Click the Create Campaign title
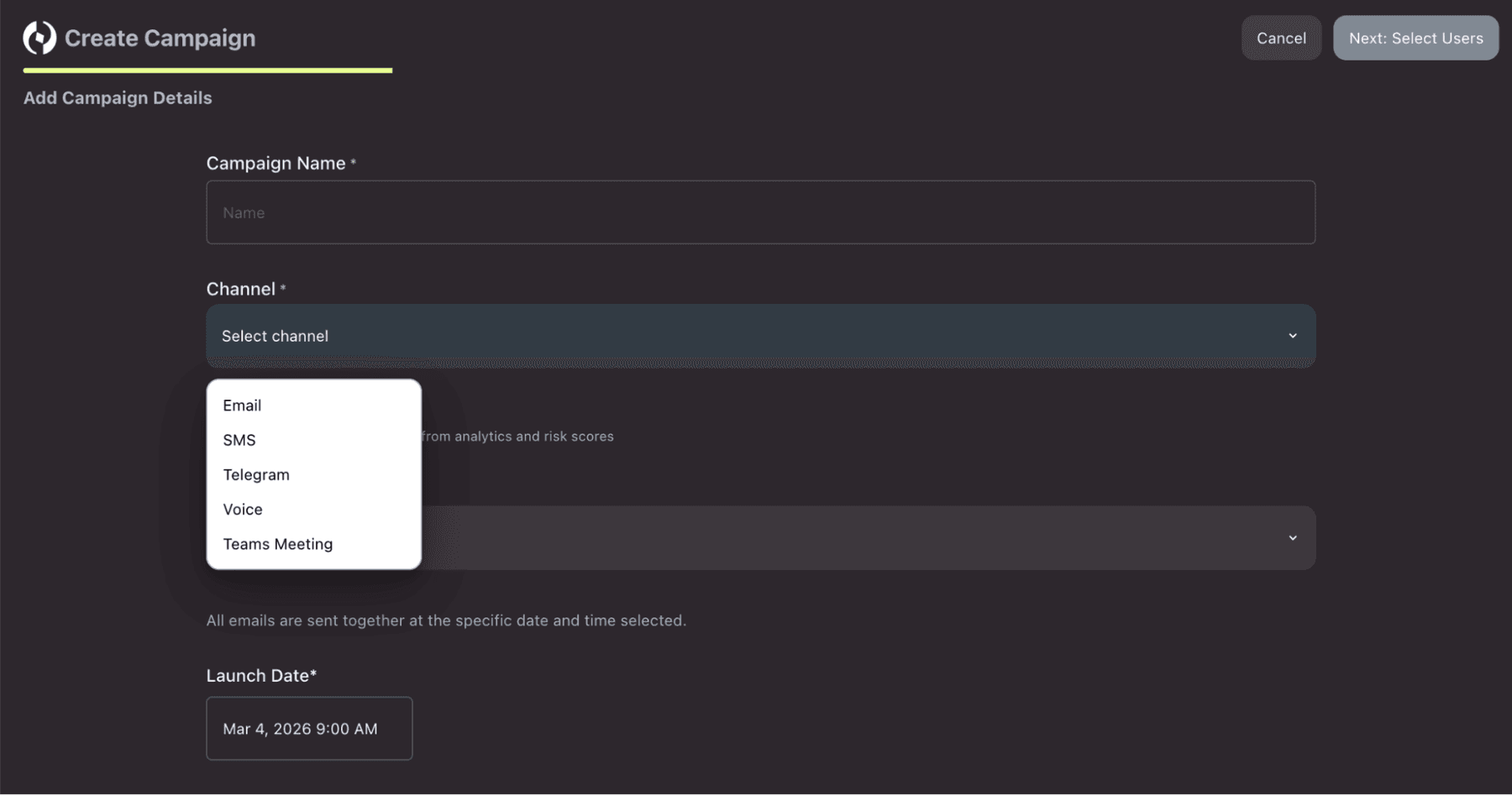The height and width of the screenshot is (795, 1512). pos(160,38)
